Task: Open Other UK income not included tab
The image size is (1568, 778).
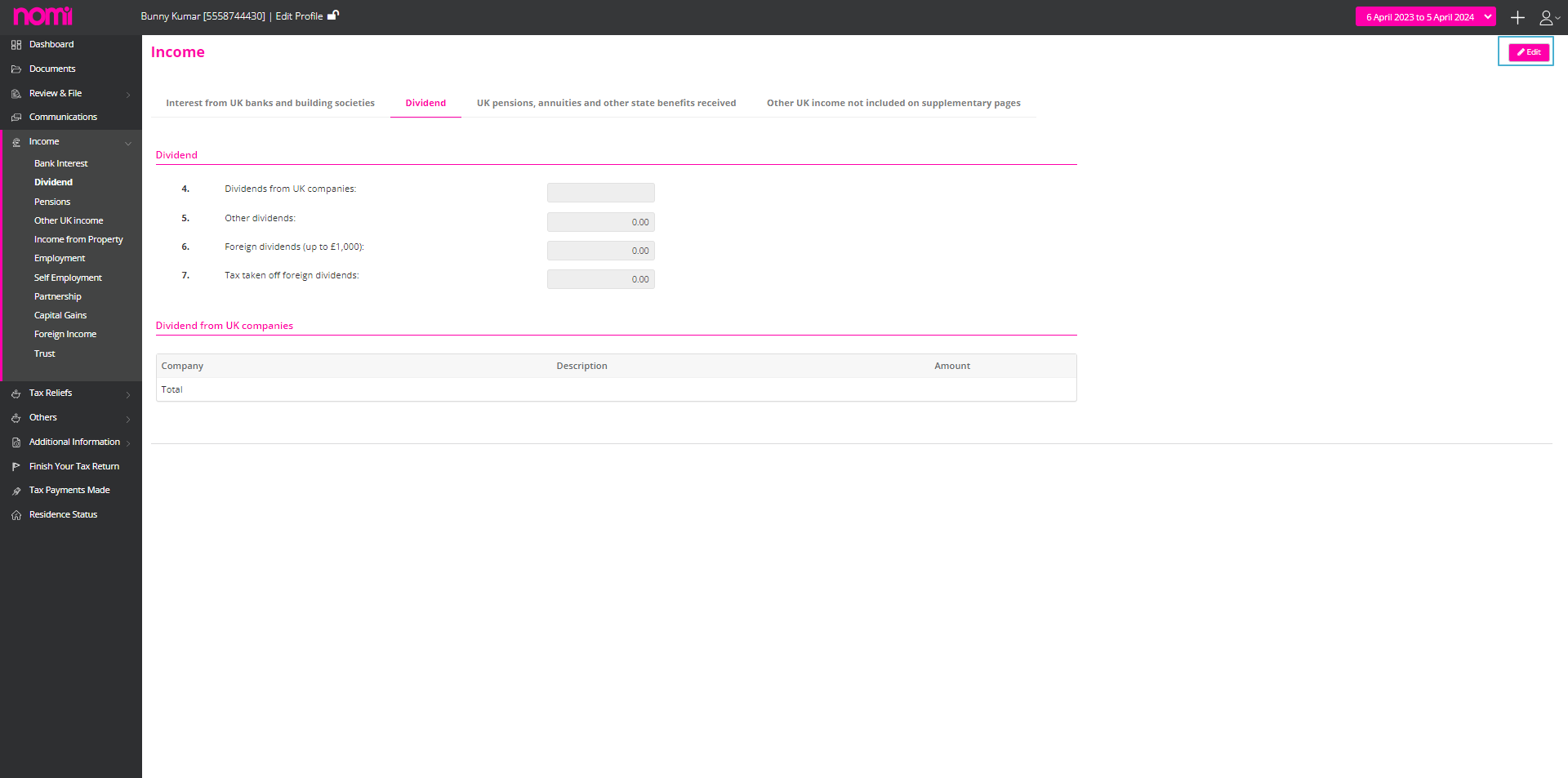Action: (893, 103)
